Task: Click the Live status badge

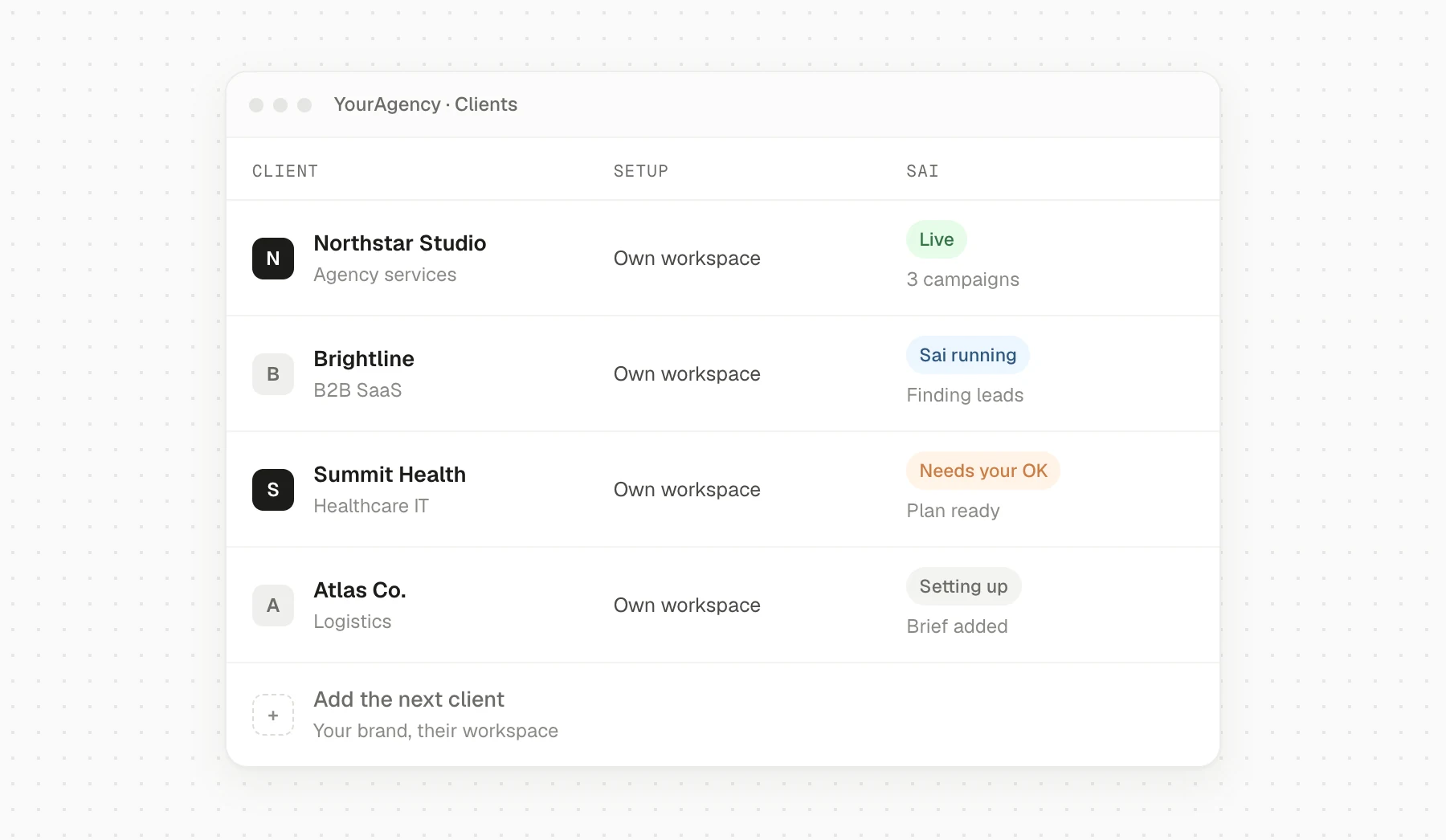Action: coord(937,239)
